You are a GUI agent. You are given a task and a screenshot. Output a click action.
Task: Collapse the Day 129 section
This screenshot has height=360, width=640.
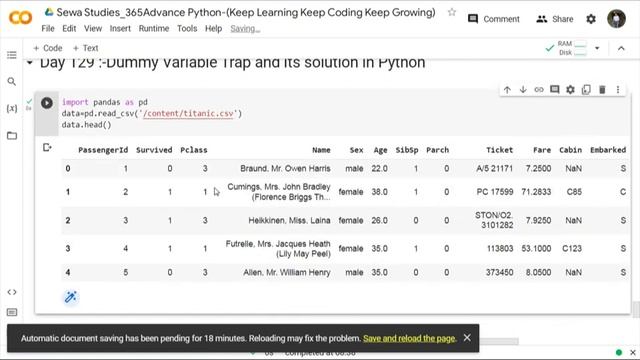(29, 63)
